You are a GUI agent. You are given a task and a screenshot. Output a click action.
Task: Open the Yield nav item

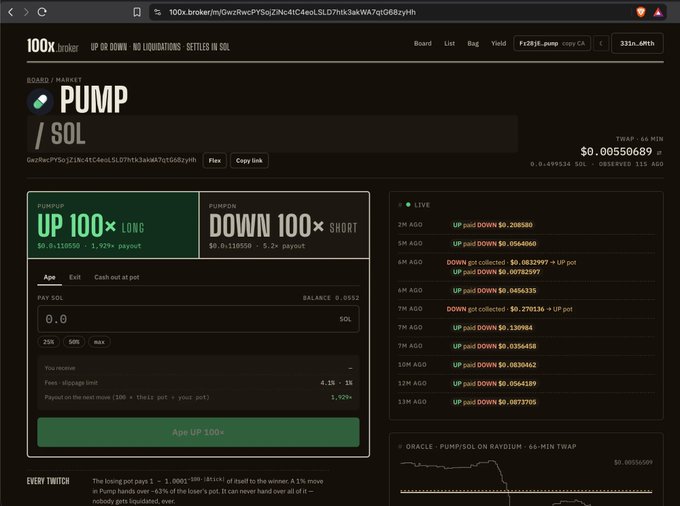pyautogui.click(x=498, y=43)
